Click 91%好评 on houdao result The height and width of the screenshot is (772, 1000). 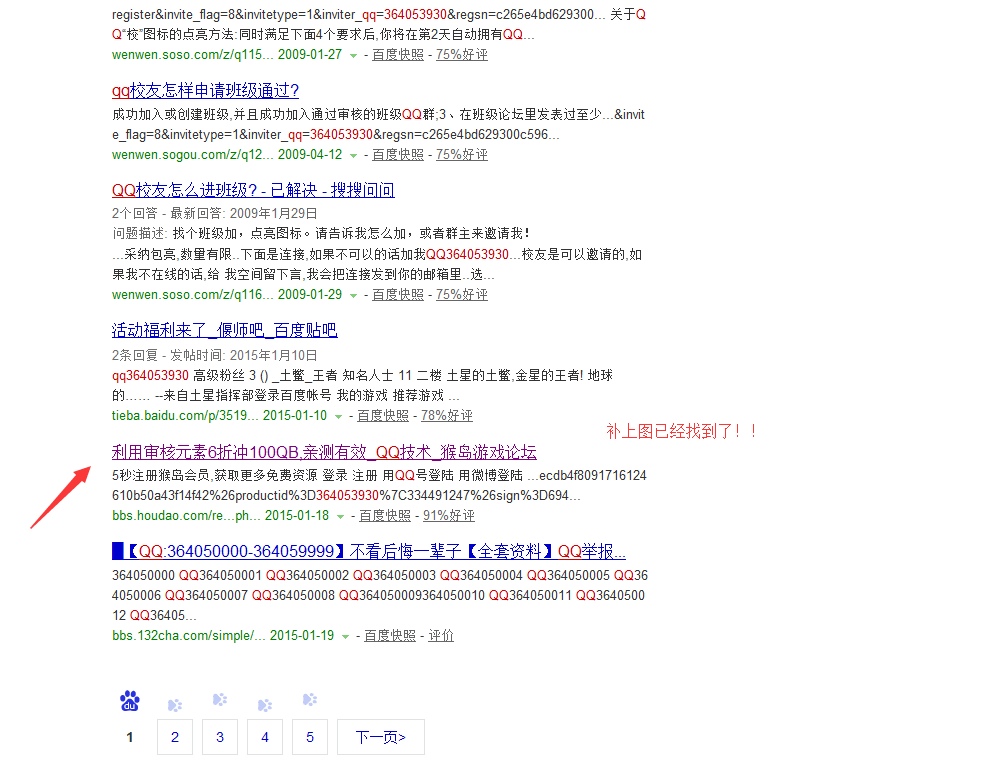click(x=449, y=516)
